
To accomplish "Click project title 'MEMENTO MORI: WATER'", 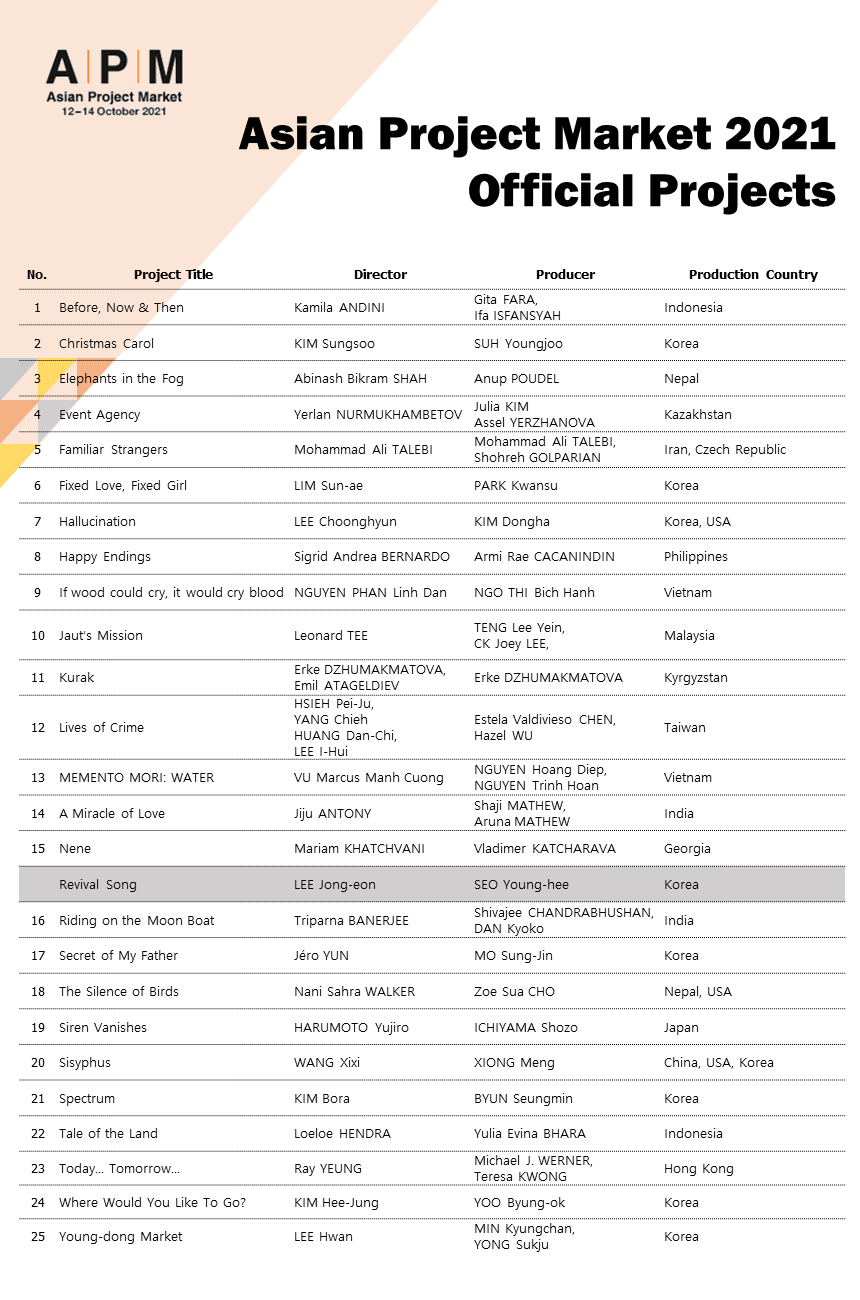I will (x=136, y=777).
